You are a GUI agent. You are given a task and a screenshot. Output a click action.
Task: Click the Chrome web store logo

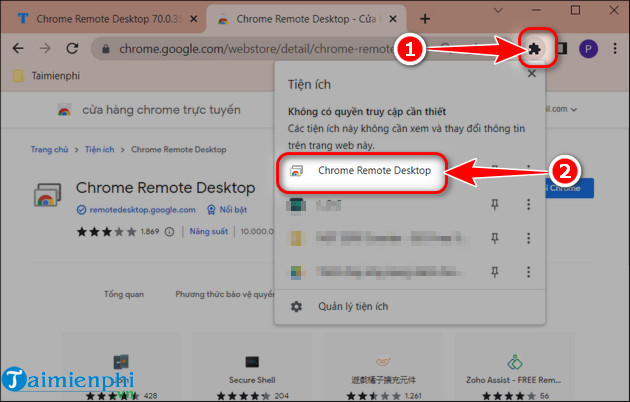(64, 110)
